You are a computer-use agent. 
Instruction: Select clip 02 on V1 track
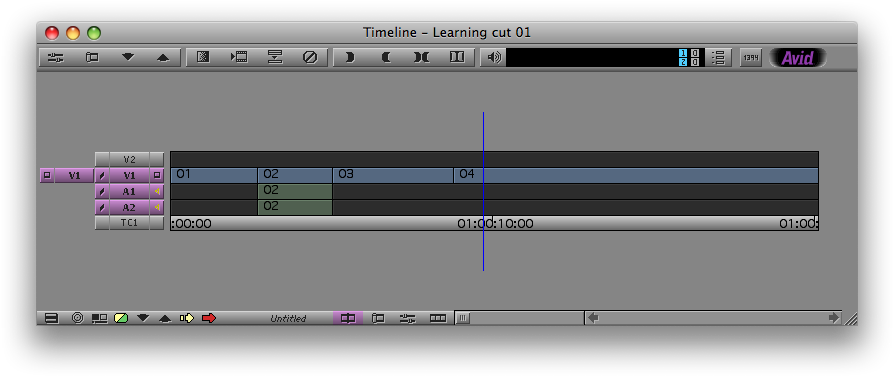[x=295, y=175]
